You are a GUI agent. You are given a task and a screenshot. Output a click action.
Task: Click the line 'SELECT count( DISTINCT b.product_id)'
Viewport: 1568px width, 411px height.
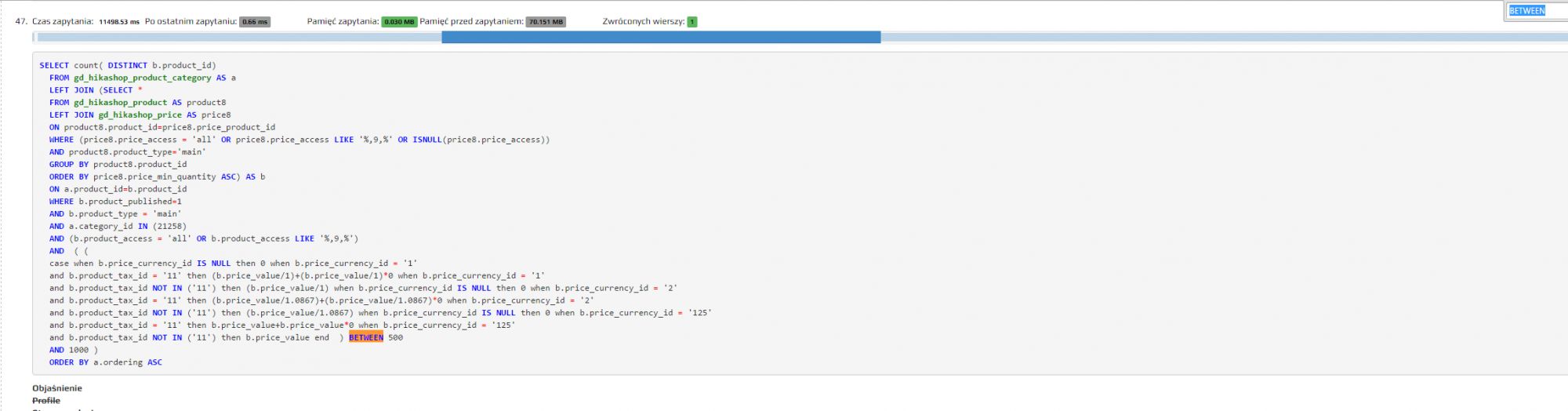point(128,66)
